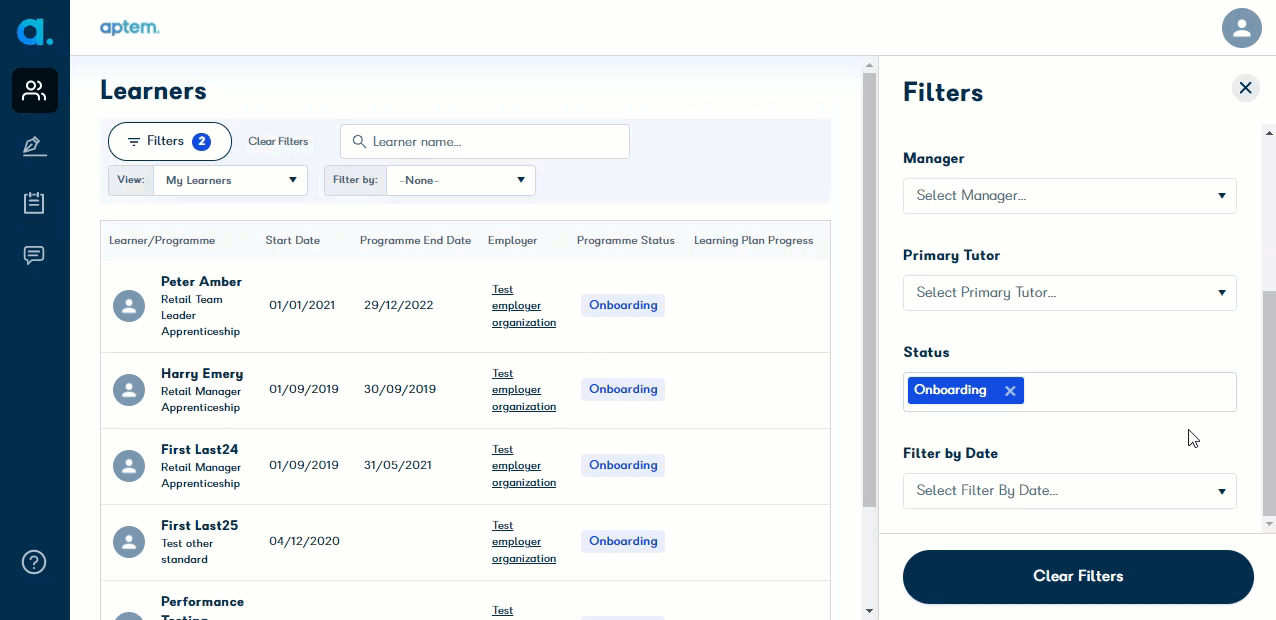Viewport: 1276px width, 620px height.
Task: Click the learners list scroll down arrow
Action: (x=869, y=611)
